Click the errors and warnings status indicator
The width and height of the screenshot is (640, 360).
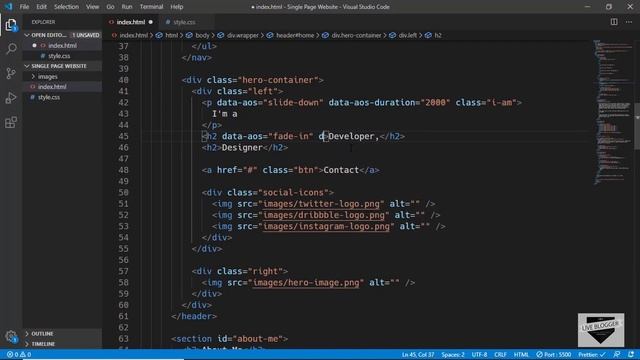click(x=19, y=354)
